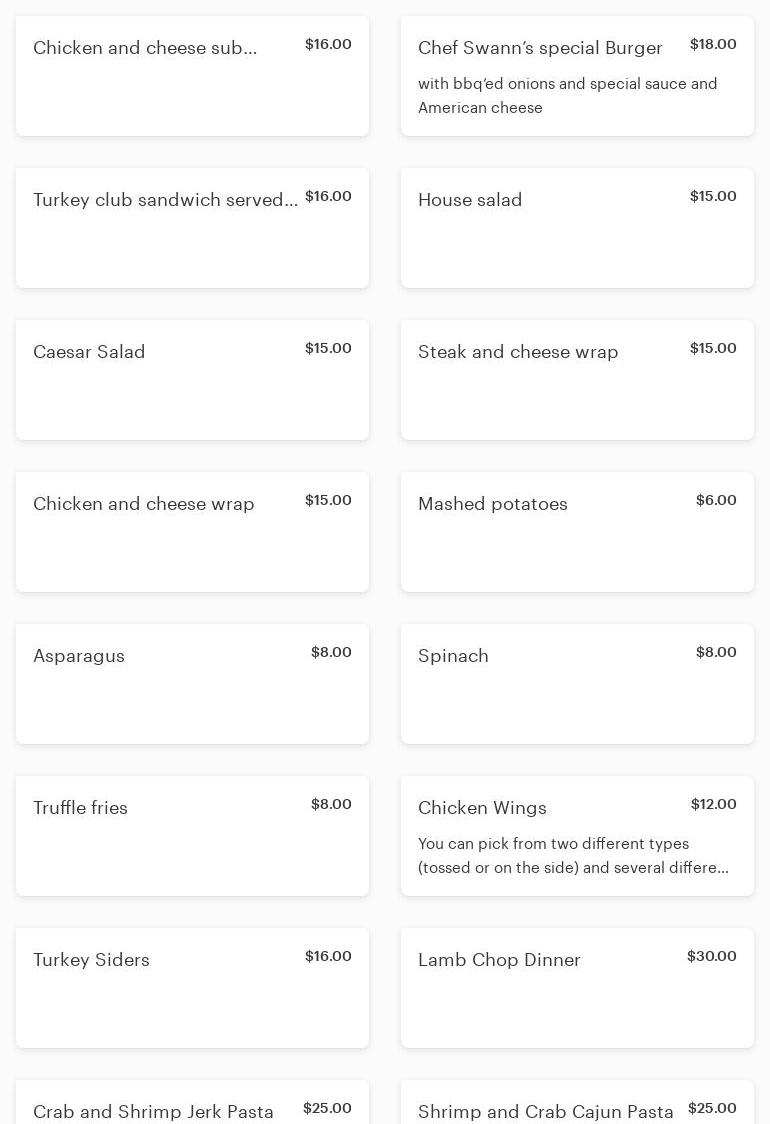This screenshot has width=770, height=1124.
Task: Click the Crab and Shrimp Jerk Pasta
Action: [153, 1111]
